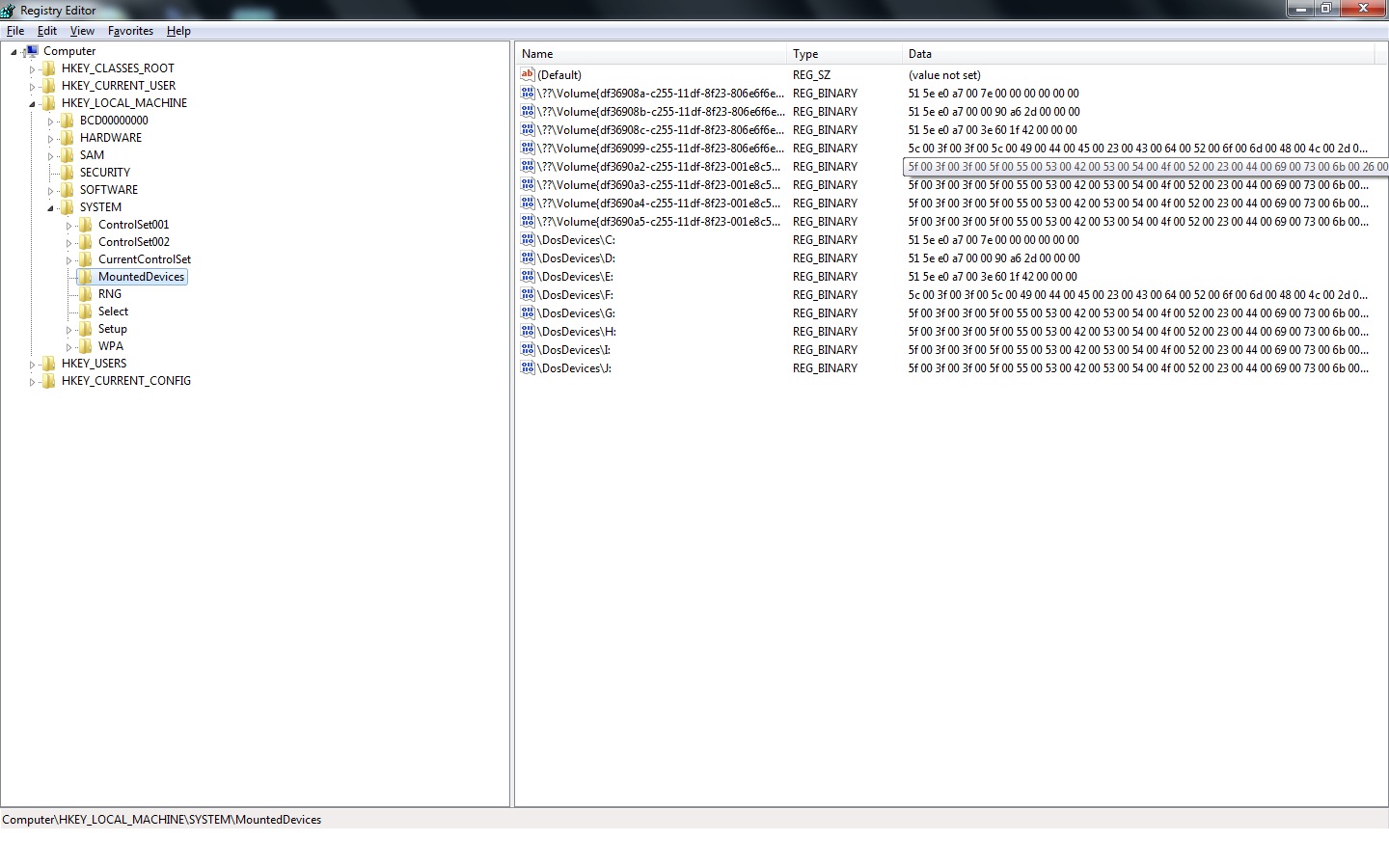Click the MountedDevices folder icon

(86, 277)
